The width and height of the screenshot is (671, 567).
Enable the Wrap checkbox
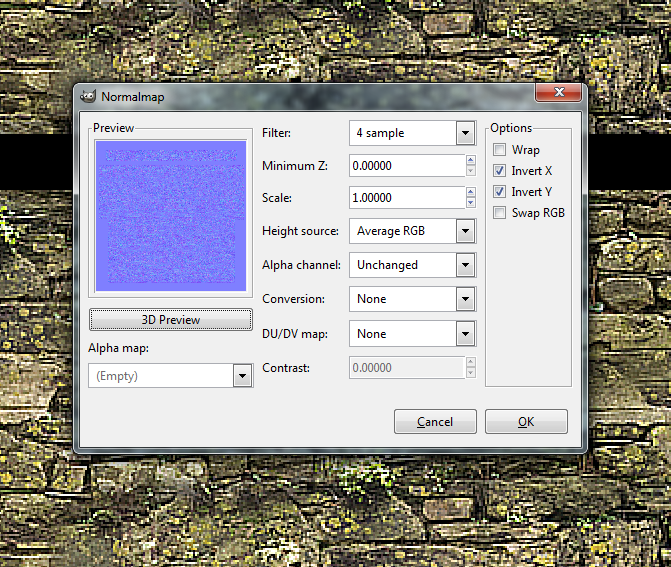pos(499,150)
